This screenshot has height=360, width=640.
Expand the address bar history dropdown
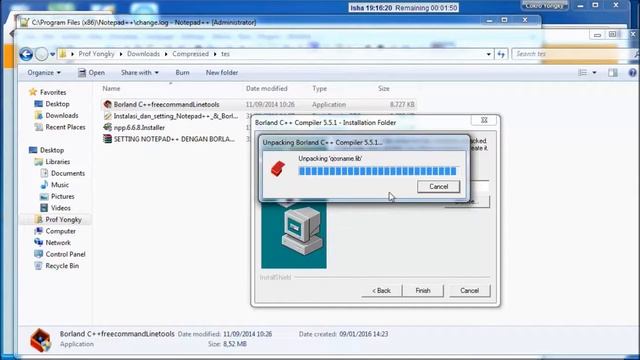[489, 54]
